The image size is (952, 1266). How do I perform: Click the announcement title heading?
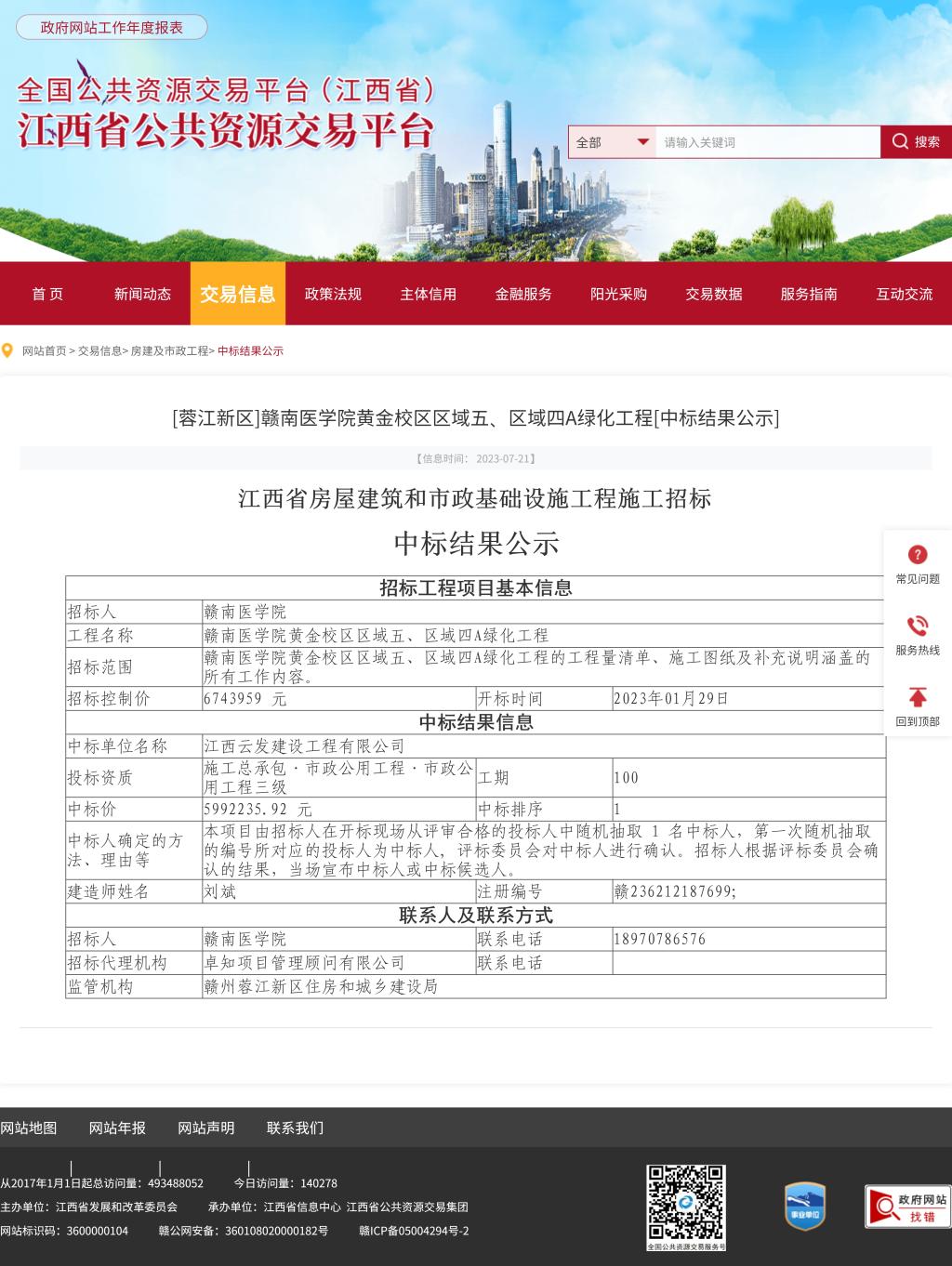pyautogui.click(x=476, y=418)
